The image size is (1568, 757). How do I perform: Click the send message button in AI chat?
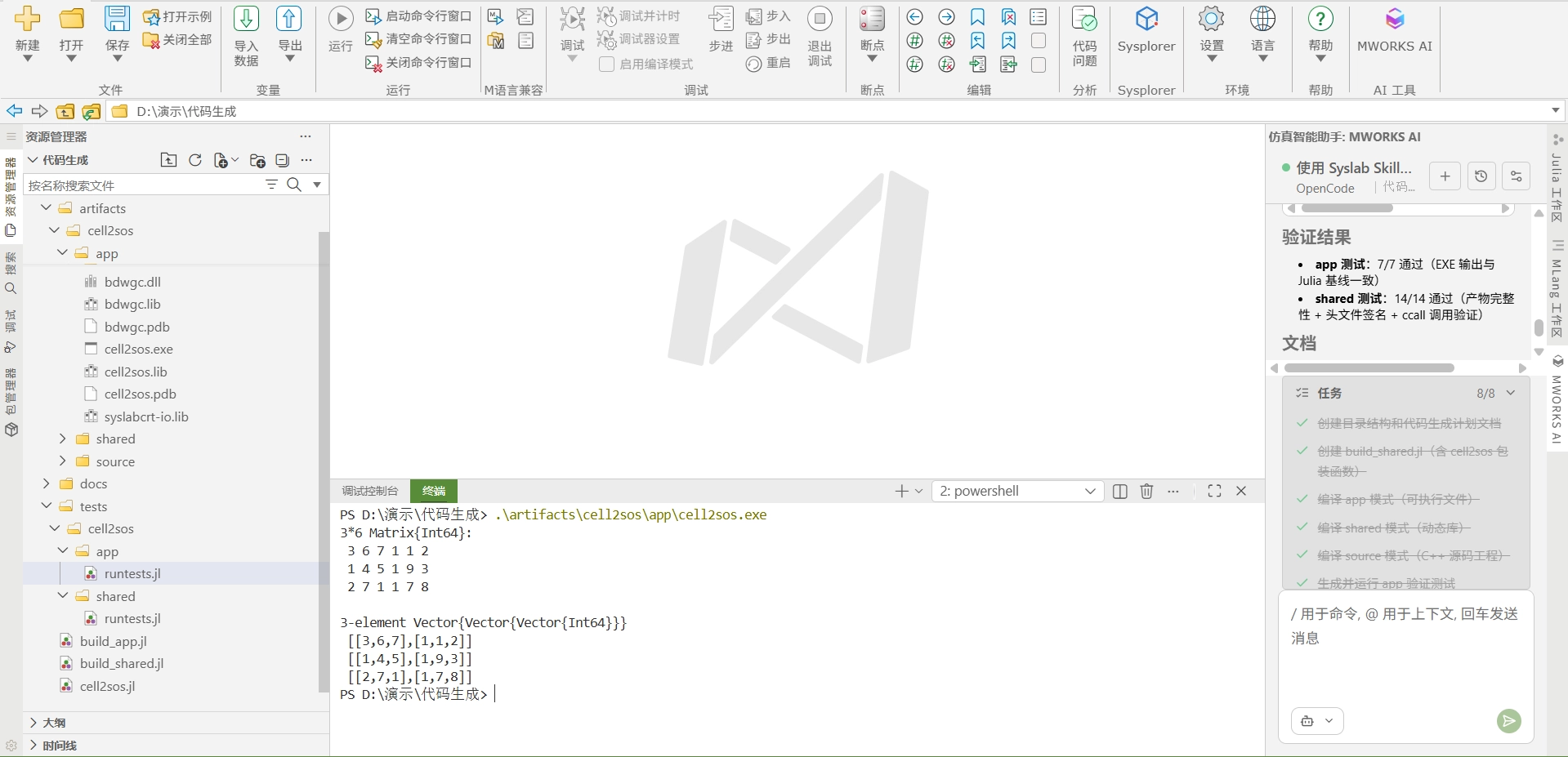1508,721
